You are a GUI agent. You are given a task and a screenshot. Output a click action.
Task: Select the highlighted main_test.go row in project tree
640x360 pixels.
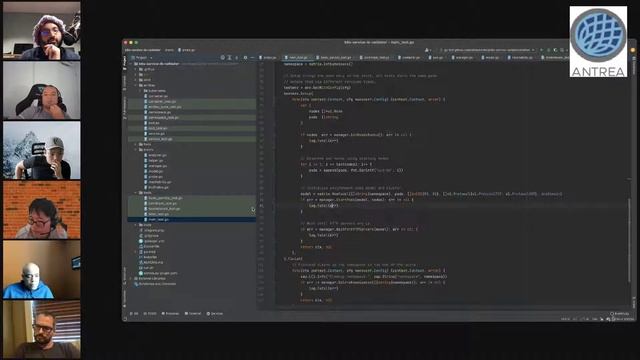click(192, 220)
